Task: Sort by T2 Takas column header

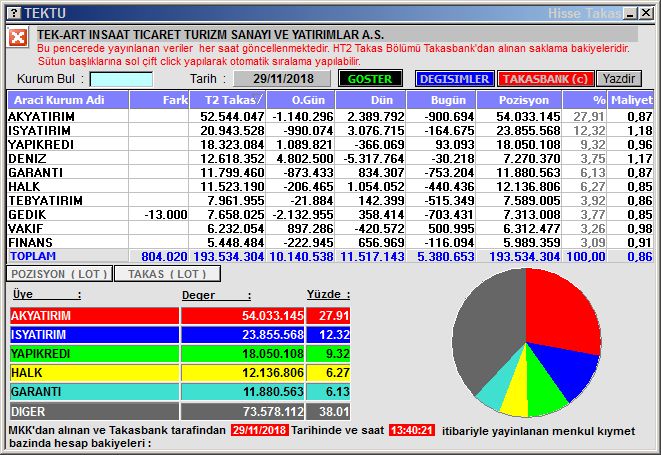Action: click(x=228, y=100)
